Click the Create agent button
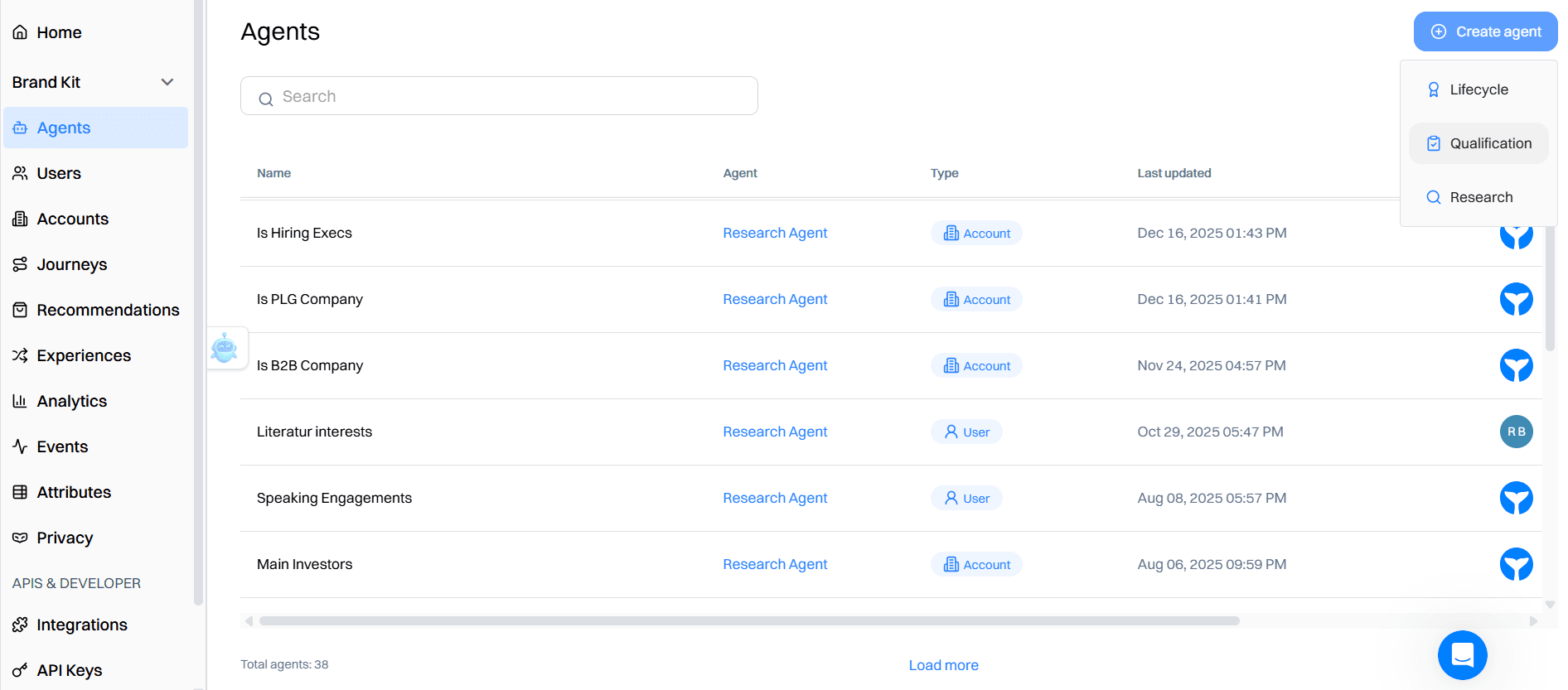1568x690 pixels. [x=1485, y=31]
